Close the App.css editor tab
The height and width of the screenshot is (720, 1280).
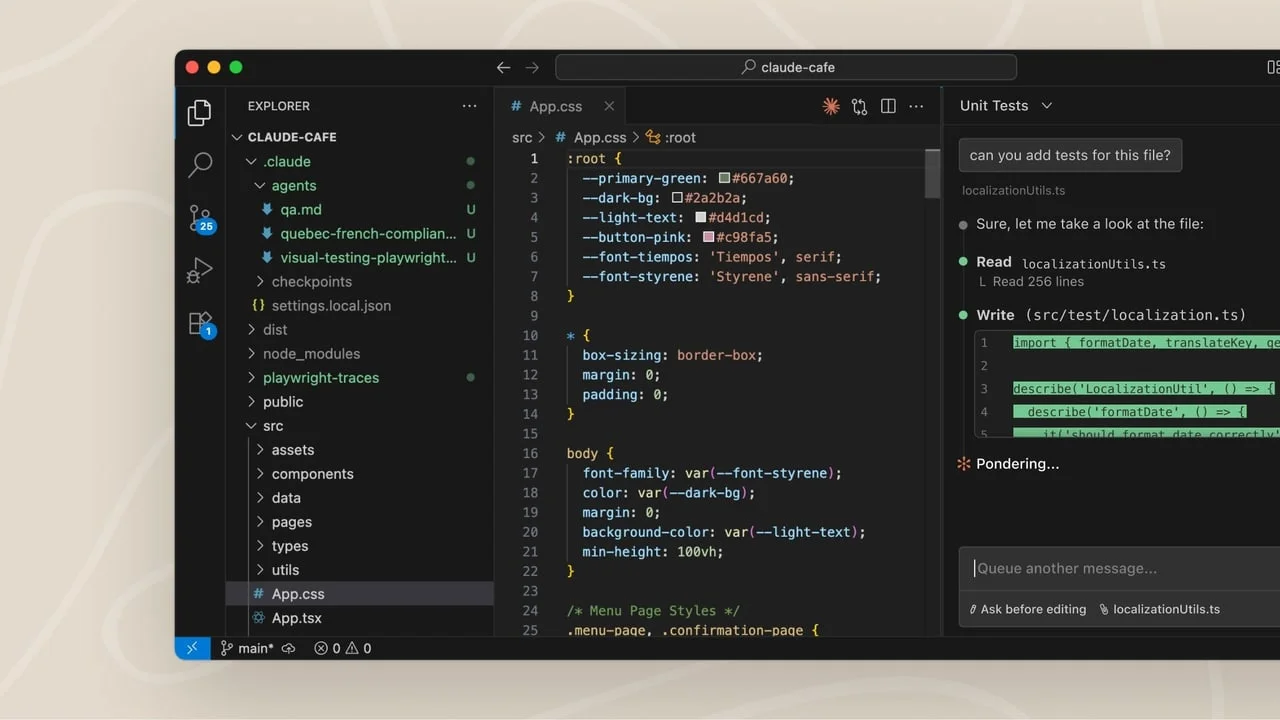(608, 106)
